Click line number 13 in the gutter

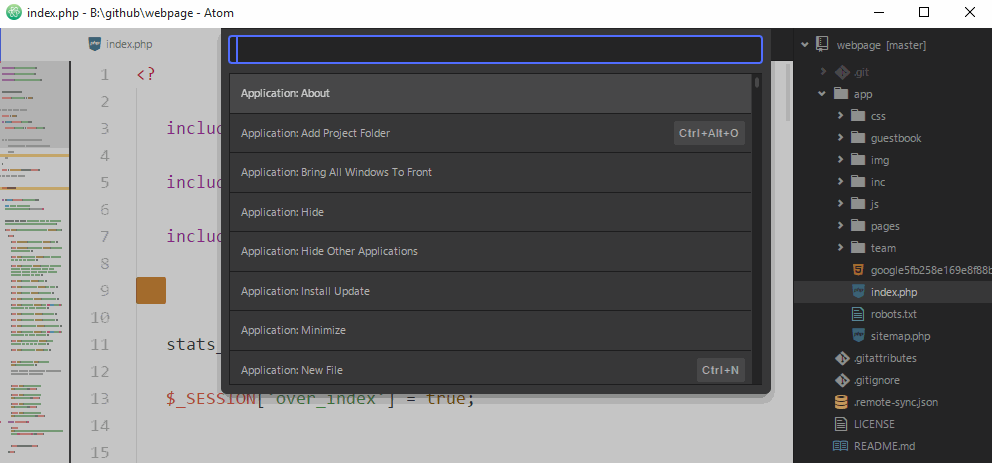[x=100, y=398]
